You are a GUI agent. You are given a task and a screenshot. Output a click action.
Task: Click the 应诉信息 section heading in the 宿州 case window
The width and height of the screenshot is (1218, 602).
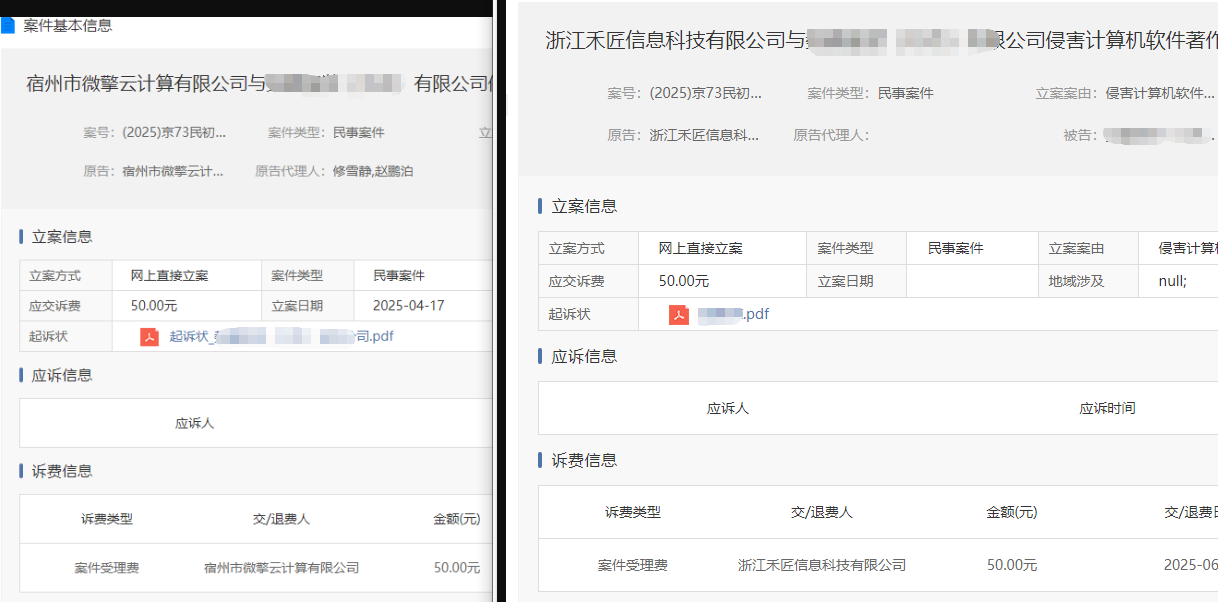[62, 375]
